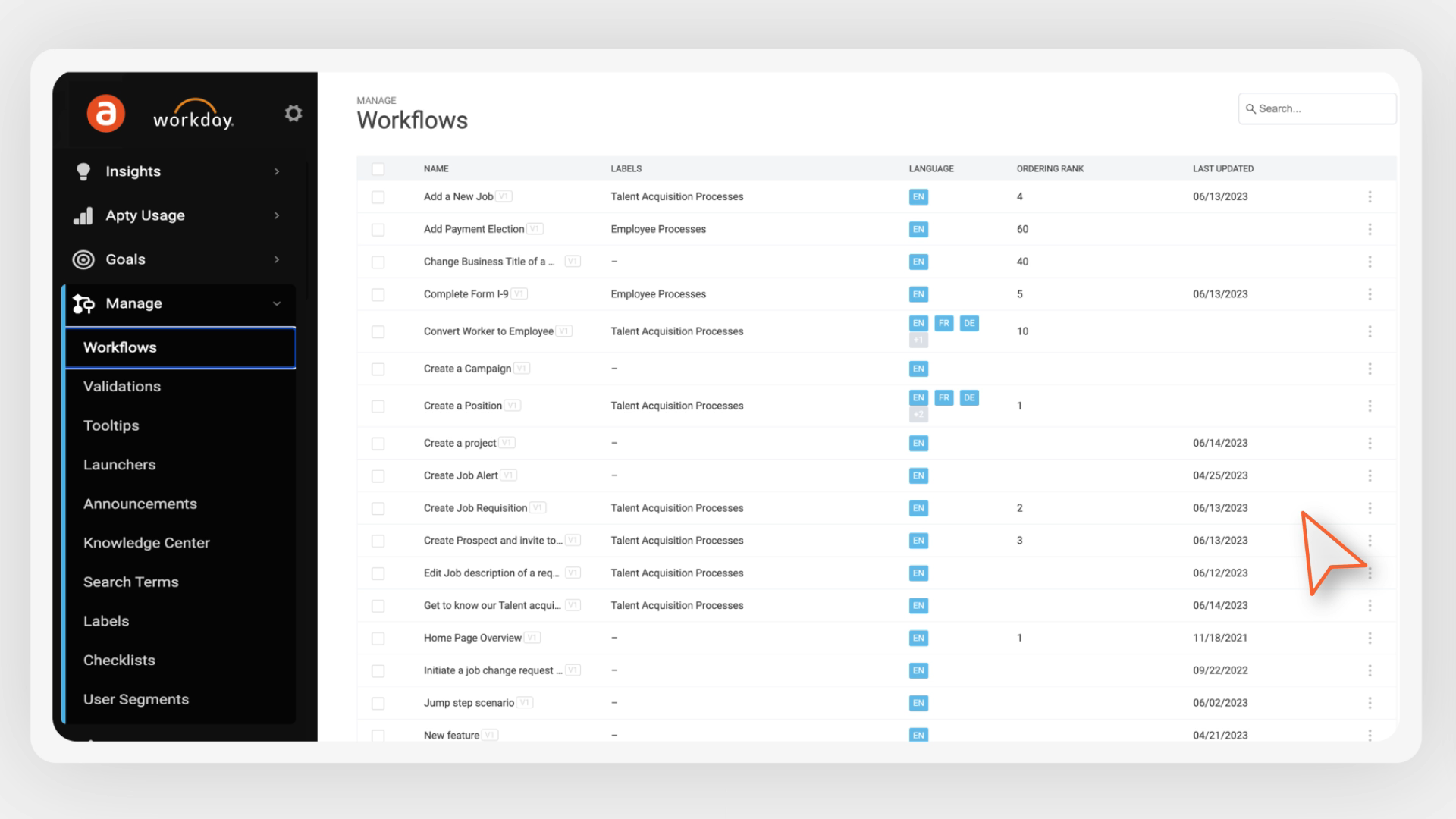Open three-dot menu for Add a New Job
The height and width of the screenshot is (819, 1456).
pyautogui.click(x=1370, y=197)
